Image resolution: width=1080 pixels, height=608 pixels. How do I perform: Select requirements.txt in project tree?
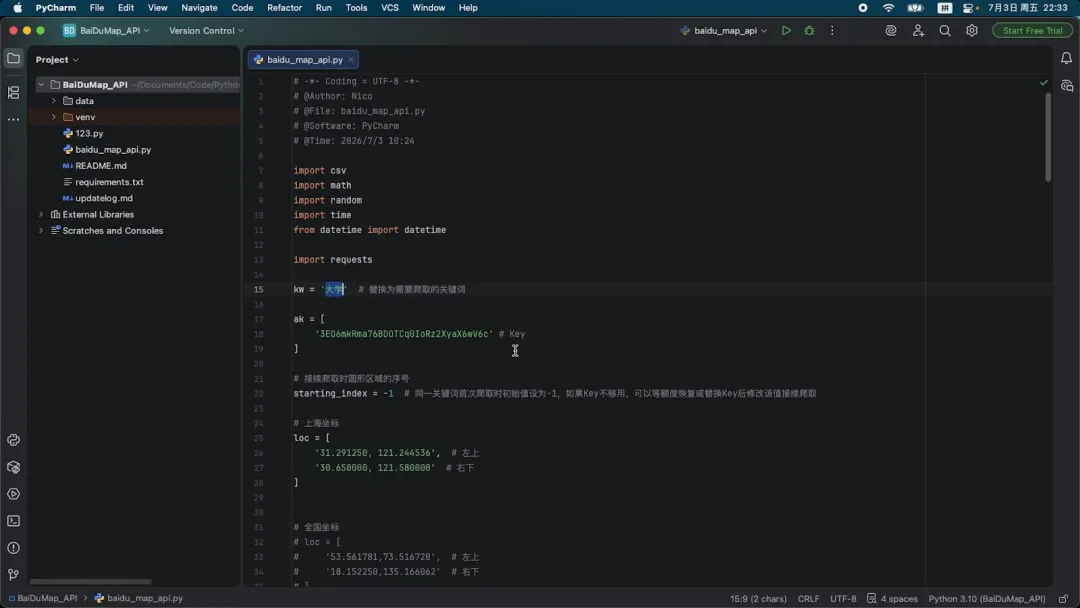109,182
